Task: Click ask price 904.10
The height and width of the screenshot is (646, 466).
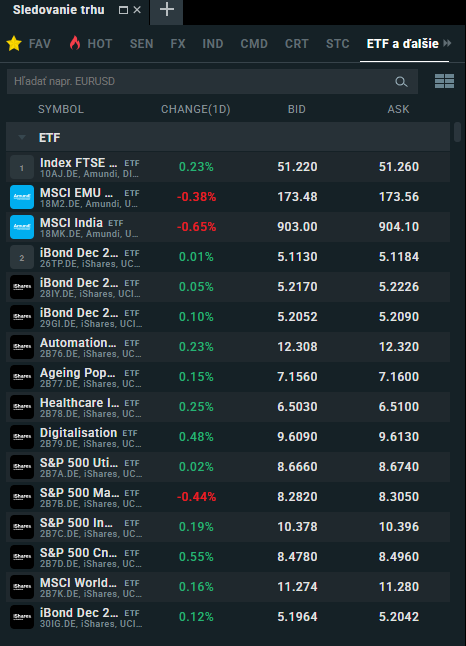Action: (399, 227)
